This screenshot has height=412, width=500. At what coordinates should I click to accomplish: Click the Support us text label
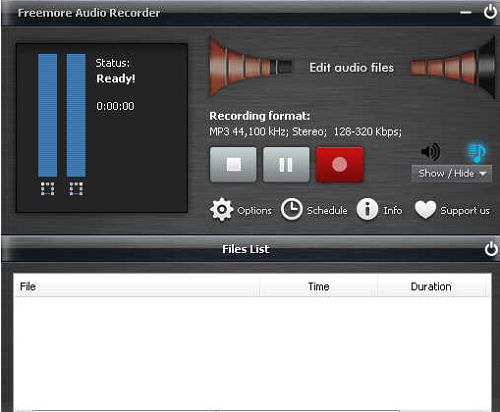point(465,211)
